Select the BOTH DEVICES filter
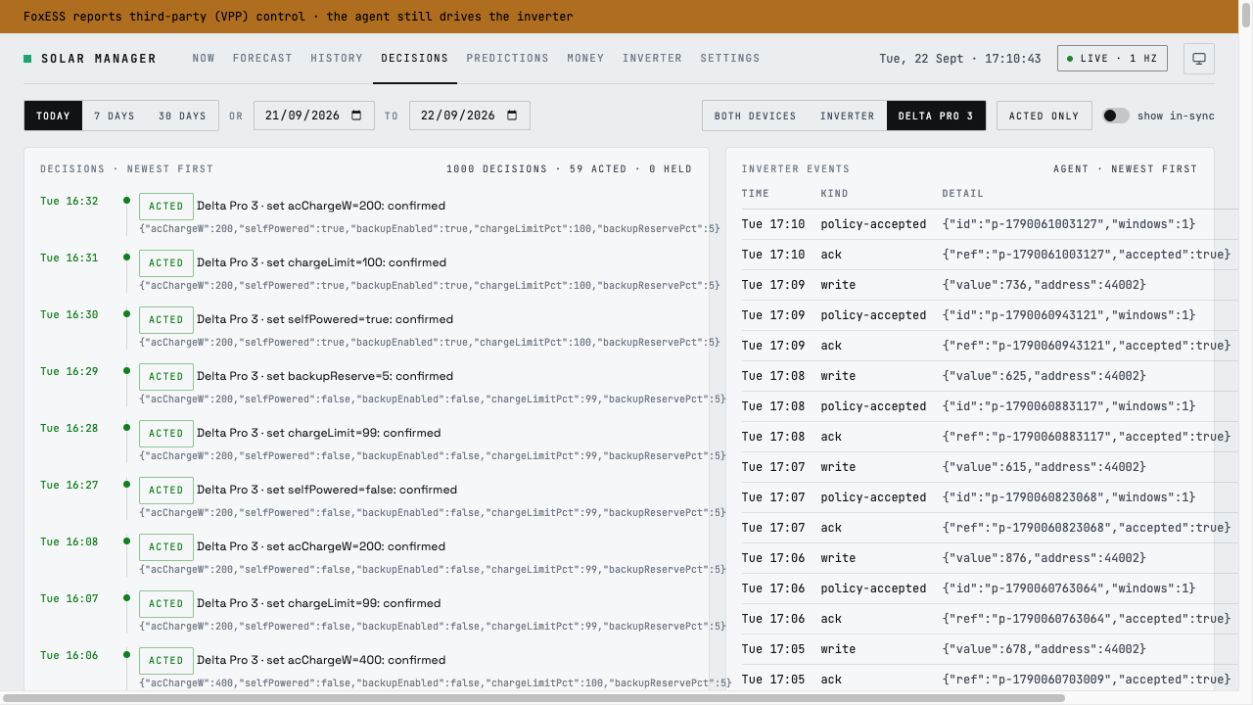 click(755, 116)
